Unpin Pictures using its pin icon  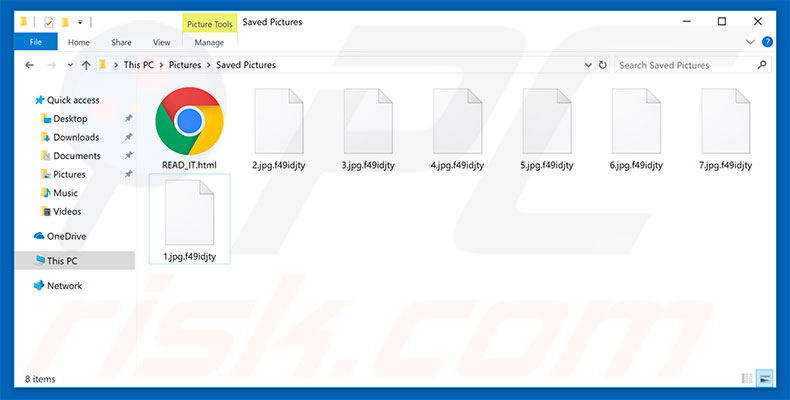(128, 174)
